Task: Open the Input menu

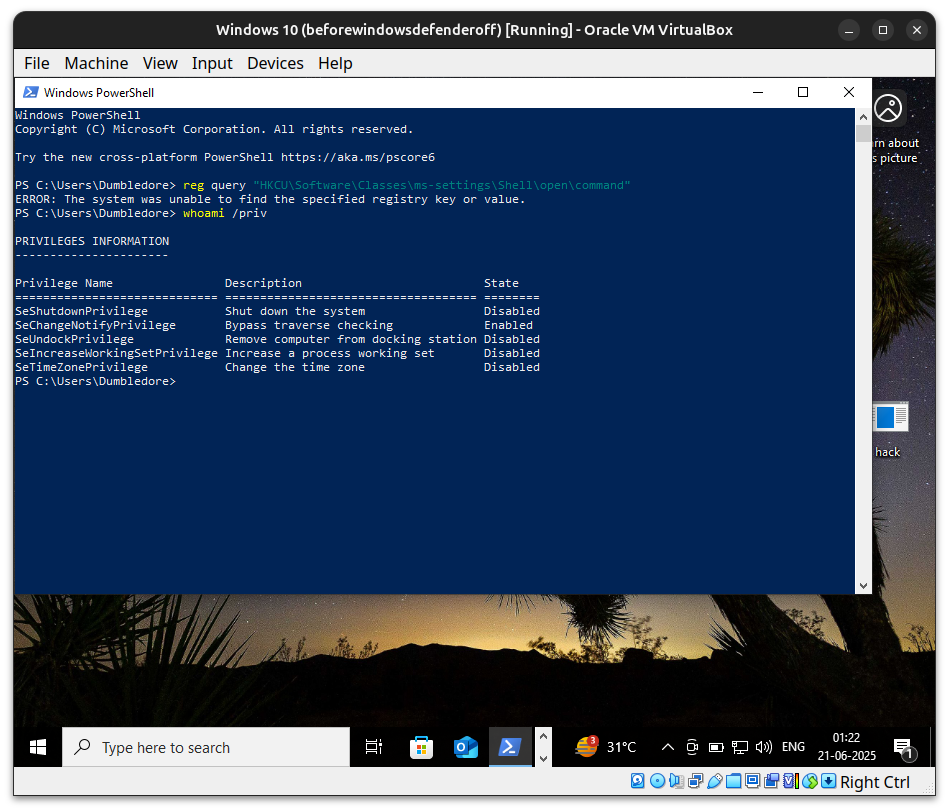Action: coord(212,63)
